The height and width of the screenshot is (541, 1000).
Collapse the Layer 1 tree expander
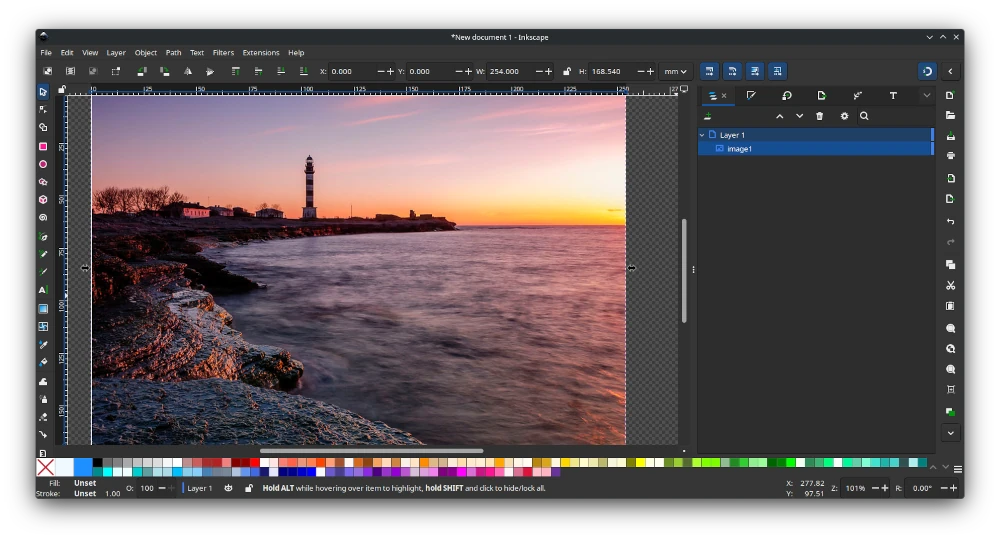pyautogui.click(x=702, y=135)
